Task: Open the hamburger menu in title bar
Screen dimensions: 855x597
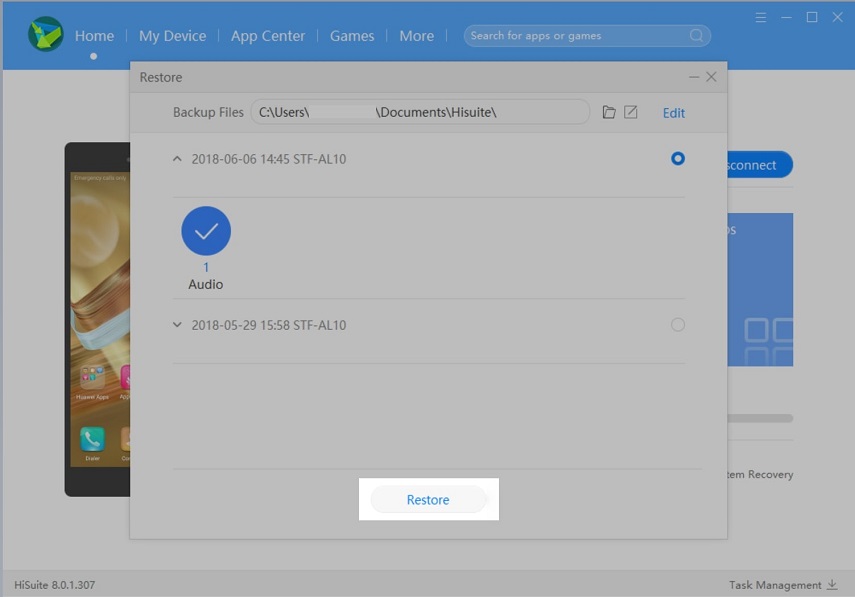Action: tap(761, 17)
